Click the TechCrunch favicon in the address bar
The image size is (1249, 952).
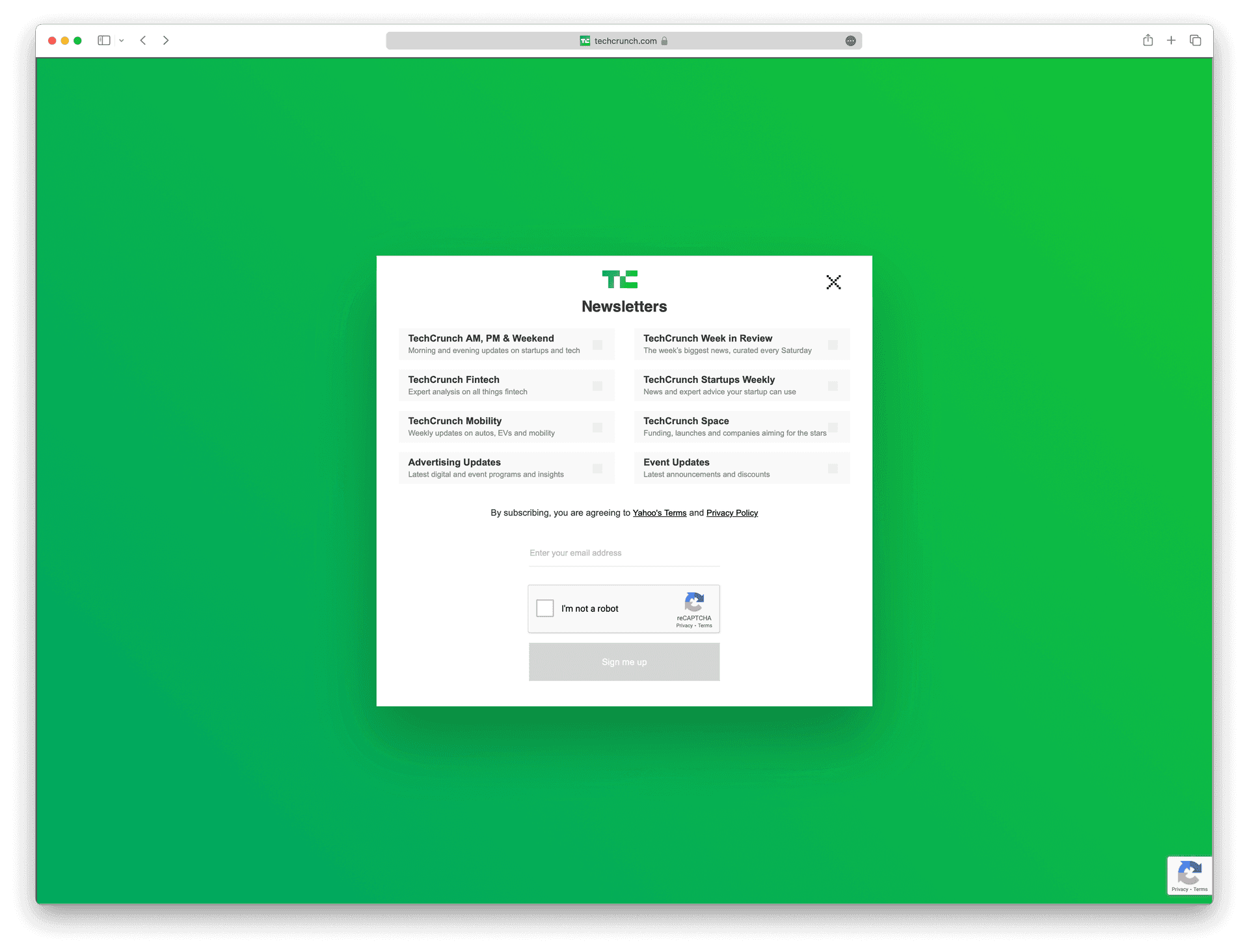585,41
